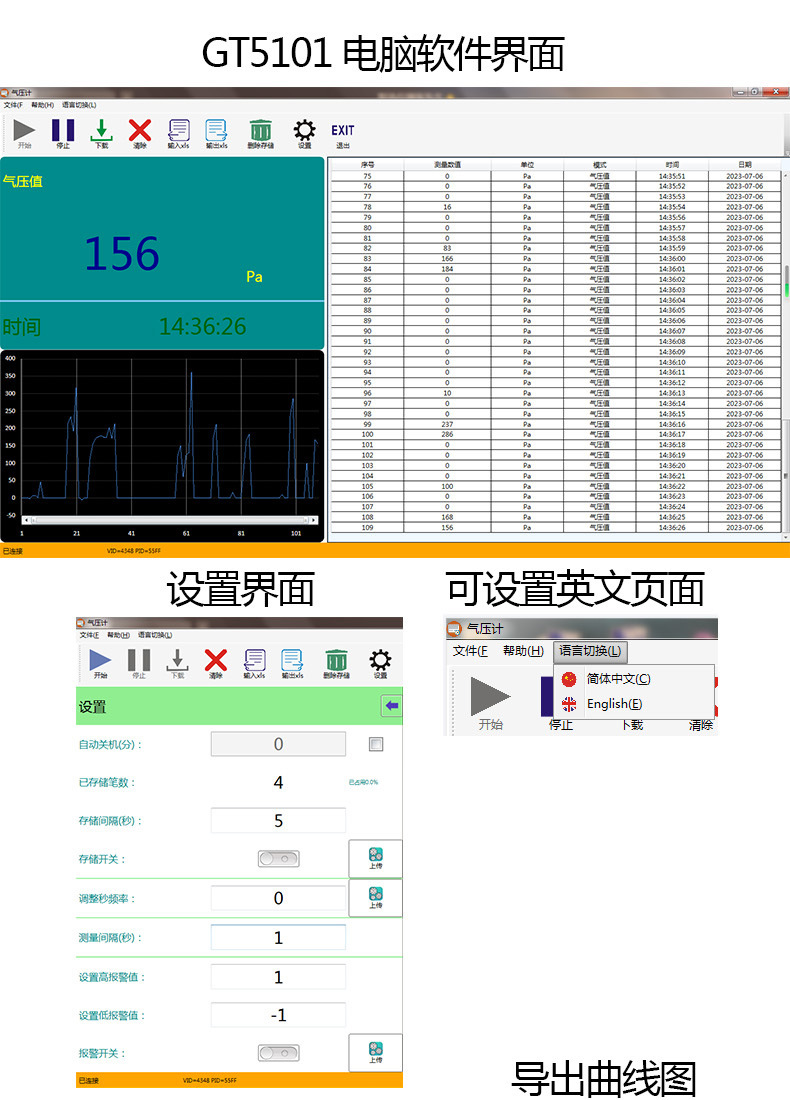Click 上传 upload button beside 调整秒频率
Image resolution: width=790 pixels, height=1100 pixels.
click(375, 897)
